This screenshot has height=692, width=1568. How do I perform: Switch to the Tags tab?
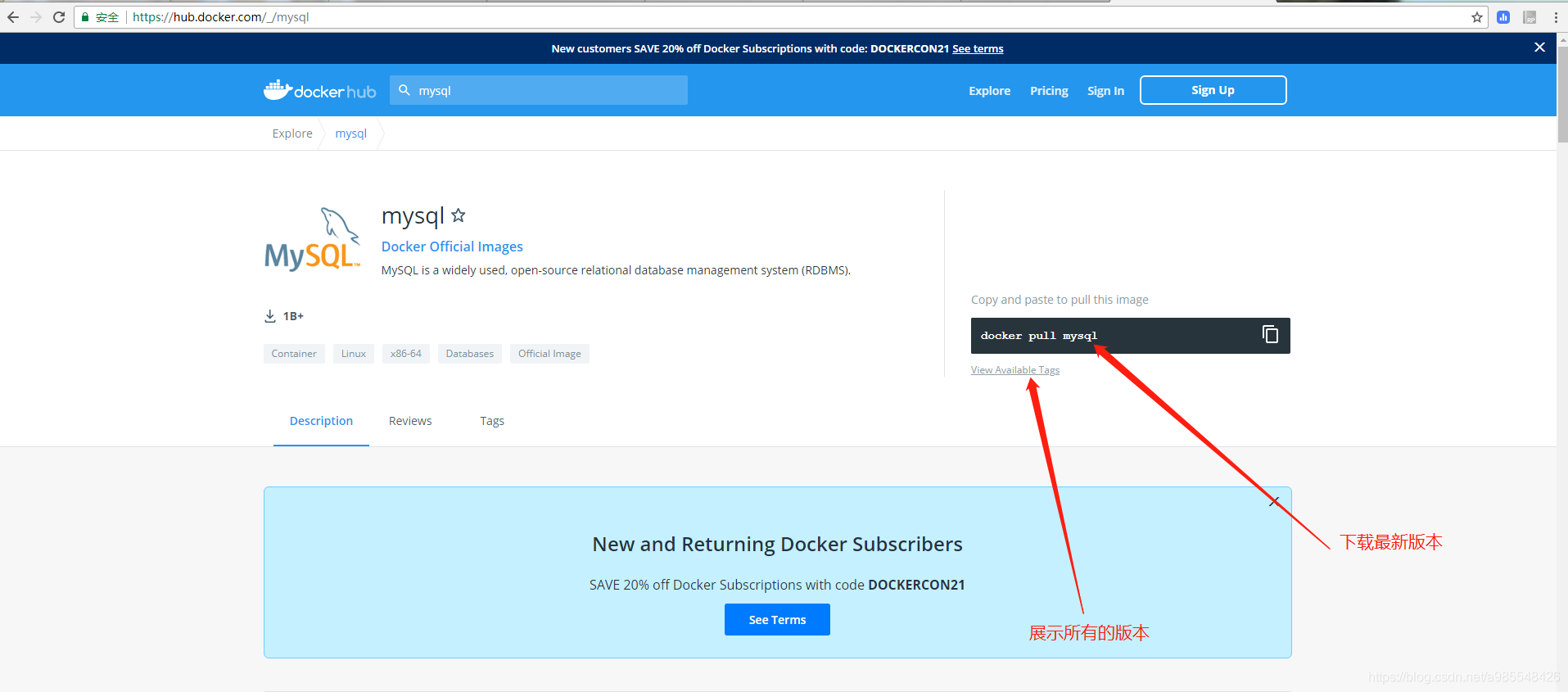492,421
